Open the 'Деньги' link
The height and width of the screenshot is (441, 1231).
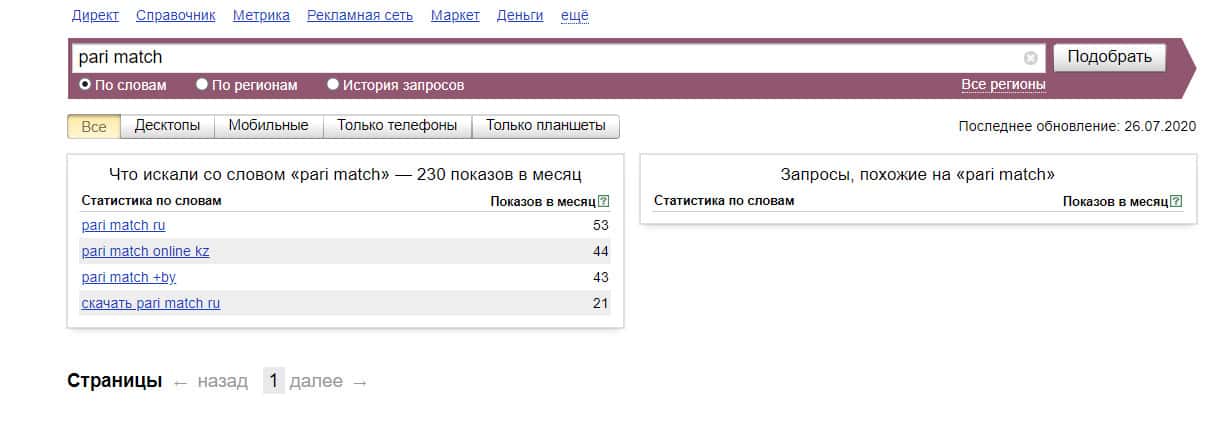520,16
